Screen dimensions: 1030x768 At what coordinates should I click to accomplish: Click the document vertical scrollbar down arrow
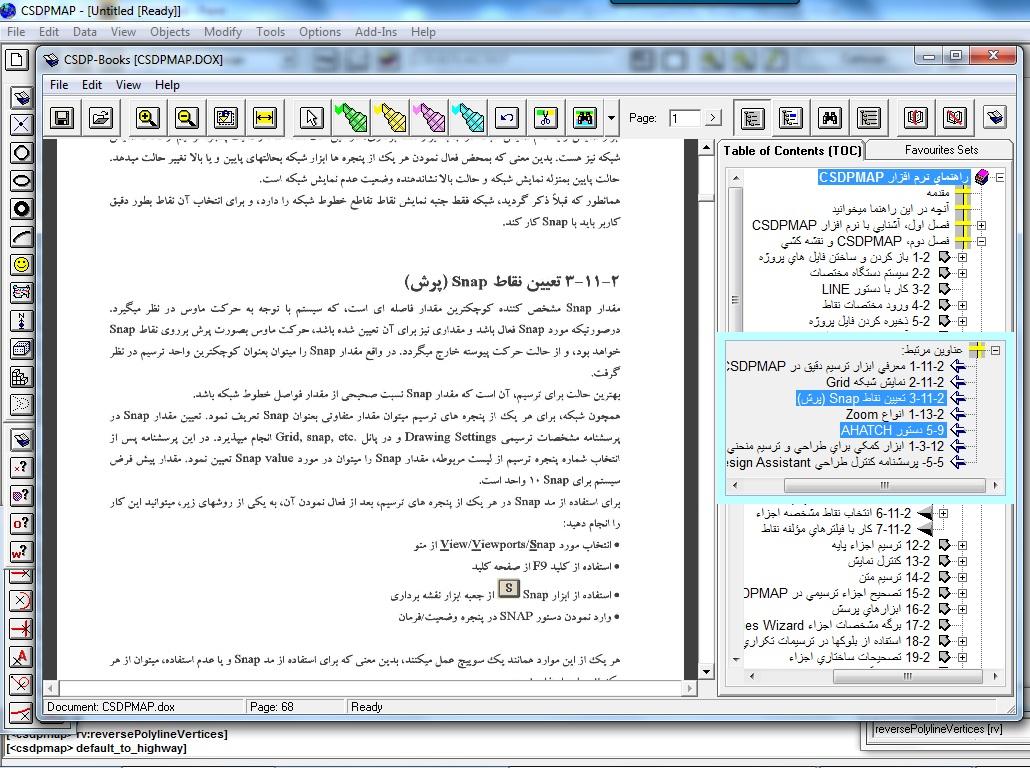[706, 671]
